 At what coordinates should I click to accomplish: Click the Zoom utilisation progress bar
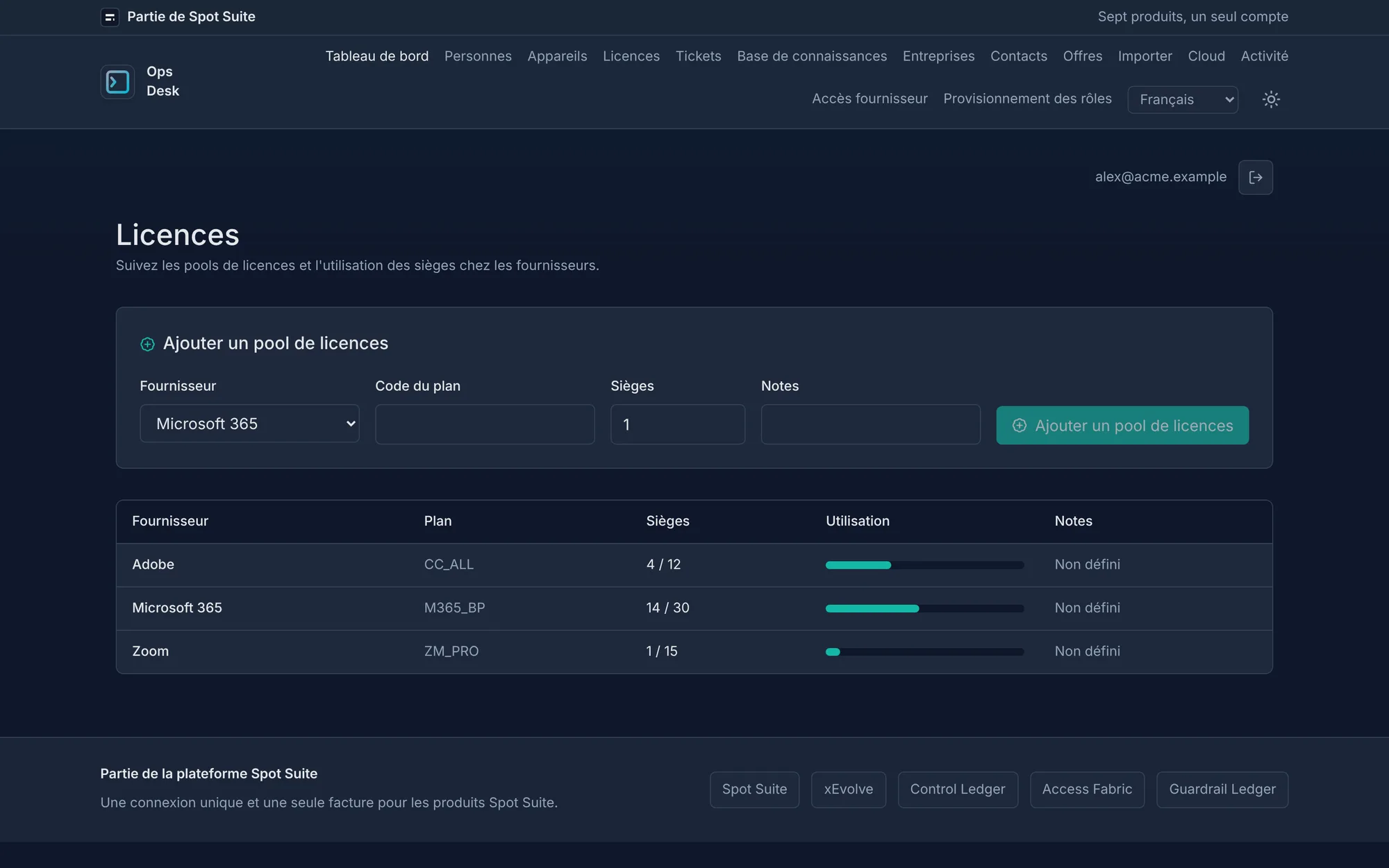click(924, 652)
